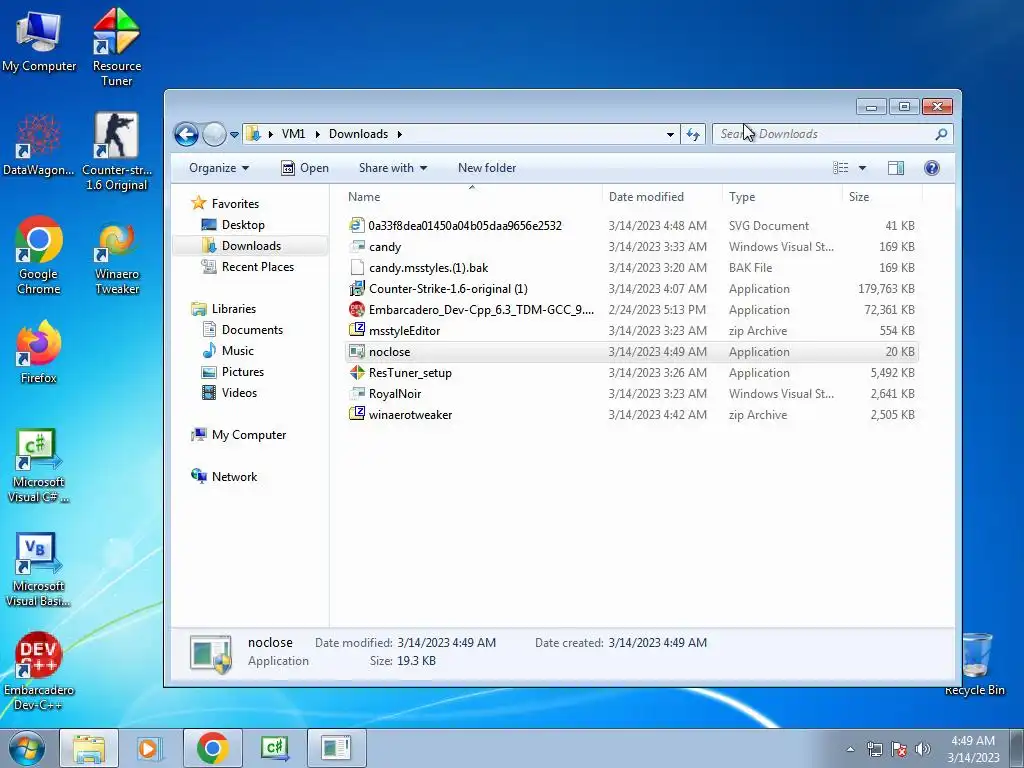This screenshot has height=768, width=1024.
Task: Click Open in the toolbar
Action: [305, 168]
